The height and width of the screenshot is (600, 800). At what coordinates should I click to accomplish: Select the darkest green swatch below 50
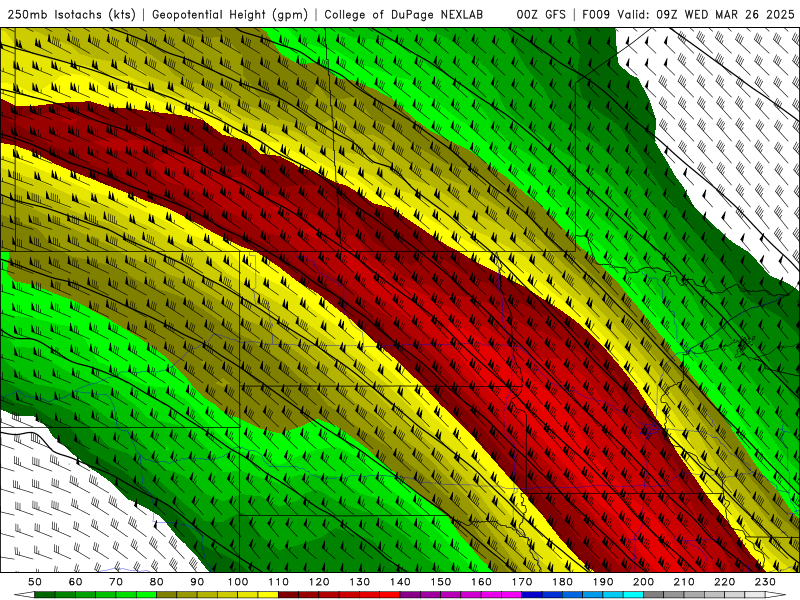coord(45,595)
